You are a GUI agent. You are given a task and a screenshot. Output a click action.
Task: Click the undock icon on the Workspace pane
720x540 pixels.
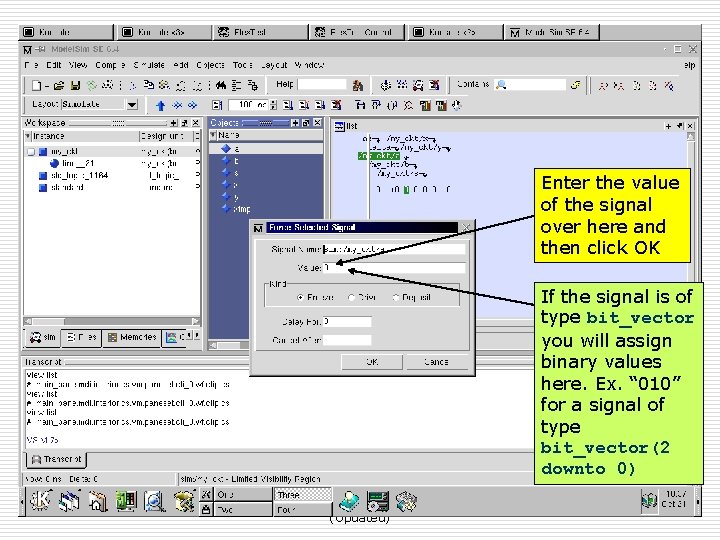(x=185, y=123)
